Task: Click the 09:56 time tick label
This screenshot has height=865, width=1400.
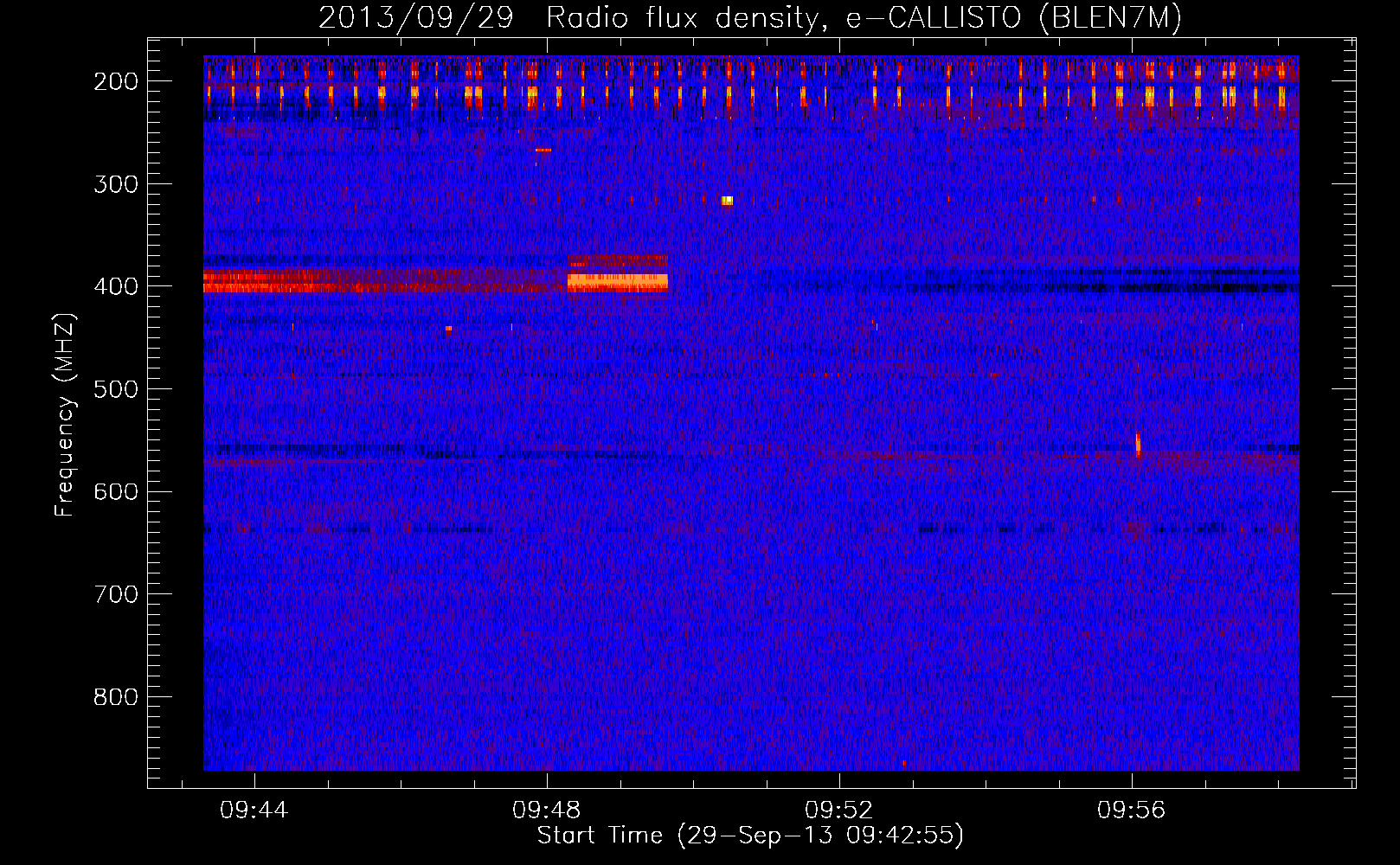Action: 1132,811
